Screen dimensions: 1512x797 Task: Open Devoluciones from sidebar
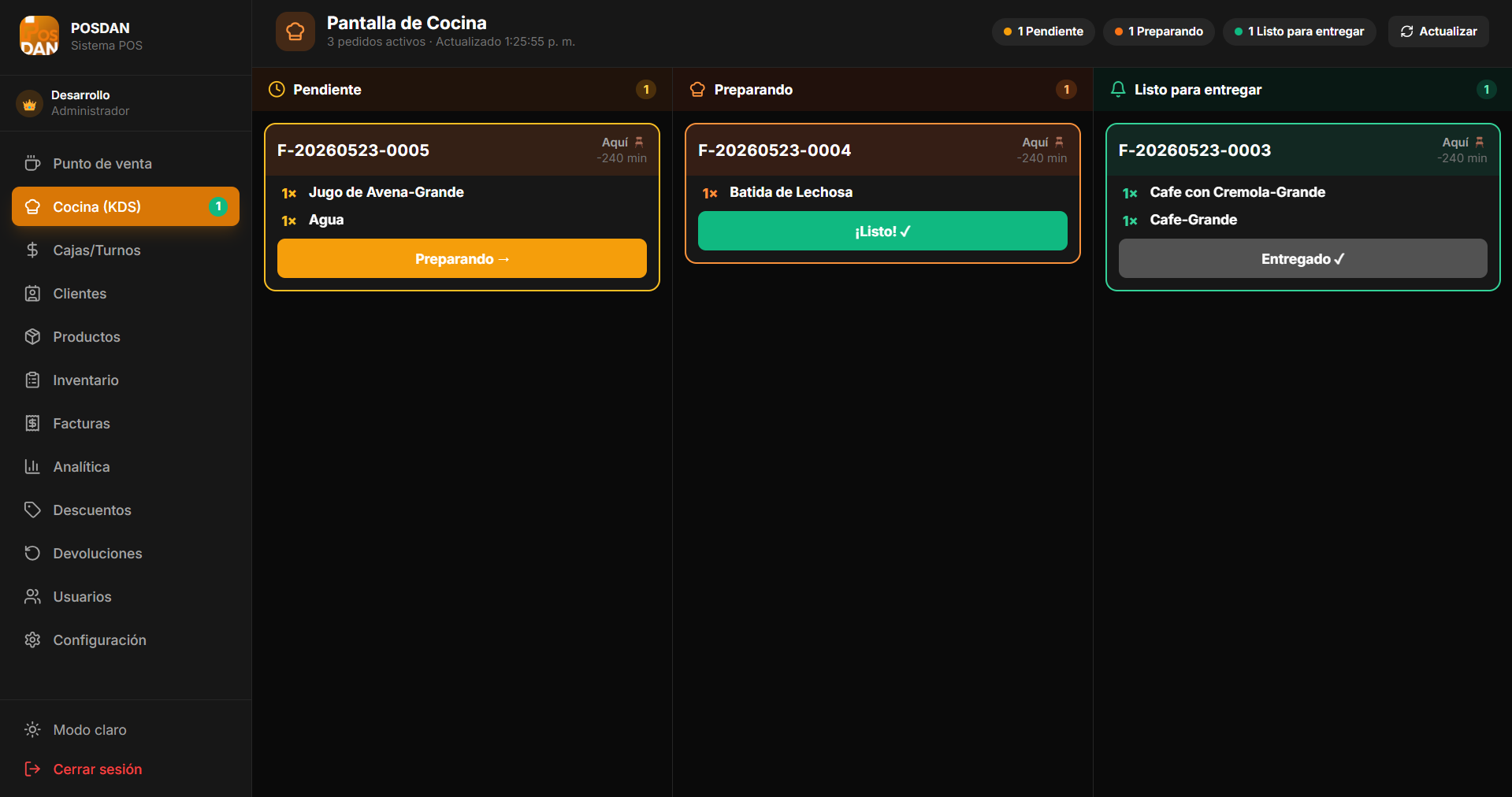pos(125,553)
